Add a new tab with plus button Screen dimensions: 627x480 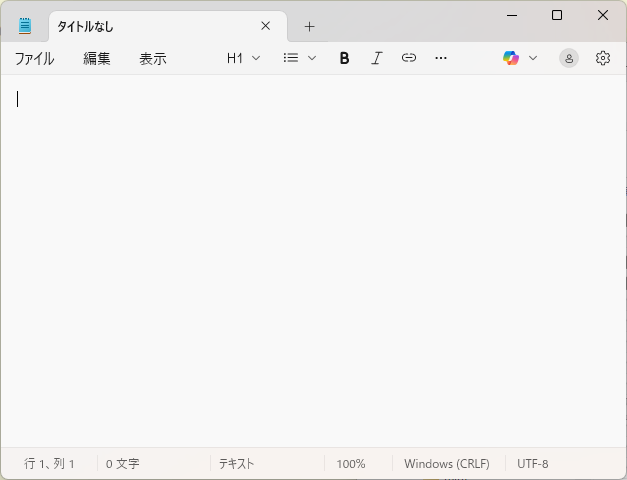(309, 26)
